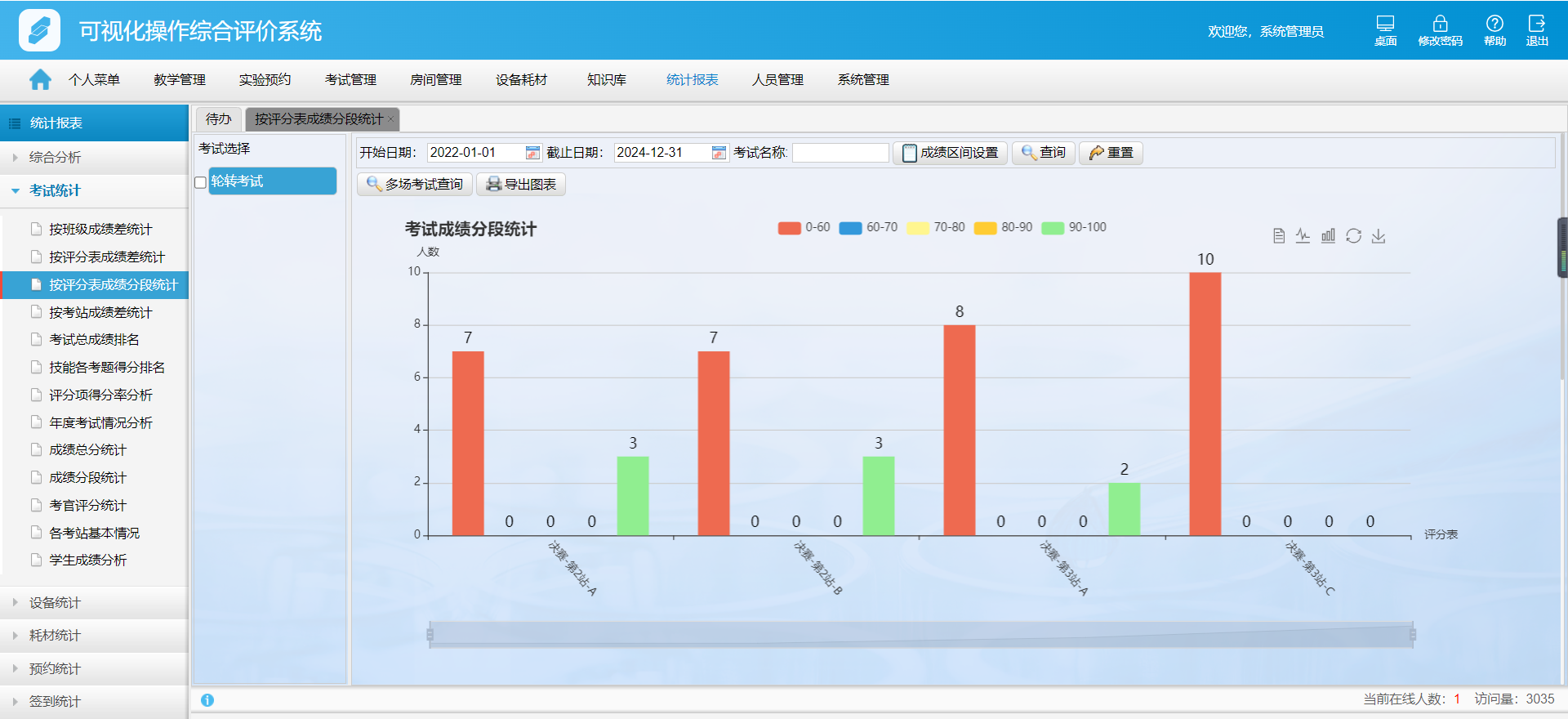Viewport: 1568px width, 719px height.
Task: Switch chart to bar type
Action: 1329,236
